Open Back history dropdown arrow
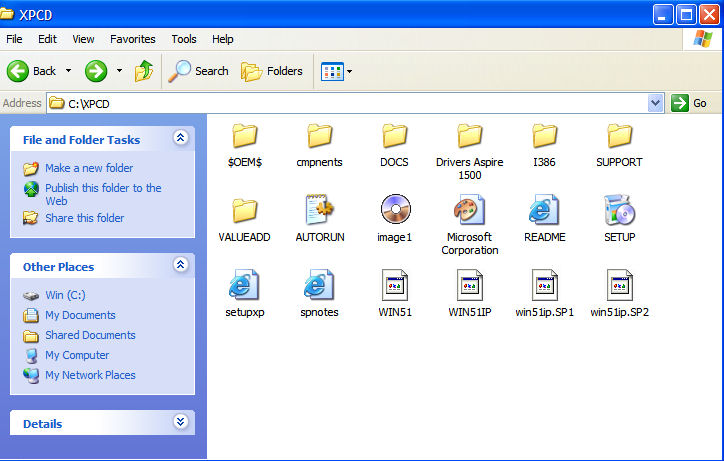Viewport: 724px width, 461px height. click(x=68, y=71)
